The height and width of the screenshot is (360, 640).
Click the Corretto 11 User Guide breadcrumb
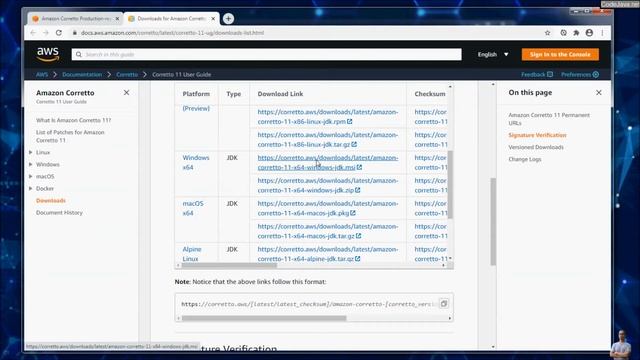click(182, 74)
